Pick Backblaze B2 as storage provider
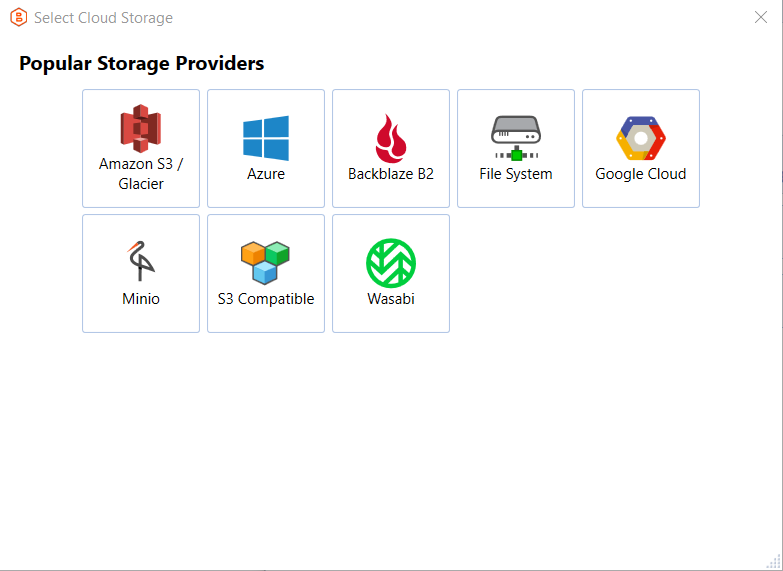 tap(391, 148)
